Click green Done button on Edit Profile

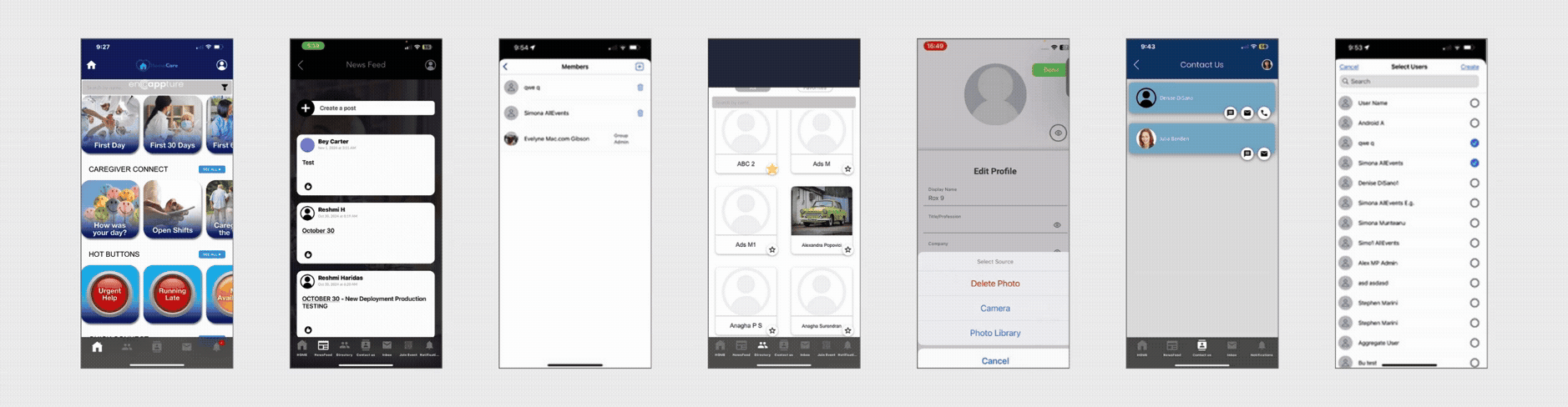pyautogui.click(x=1050, y=70)
